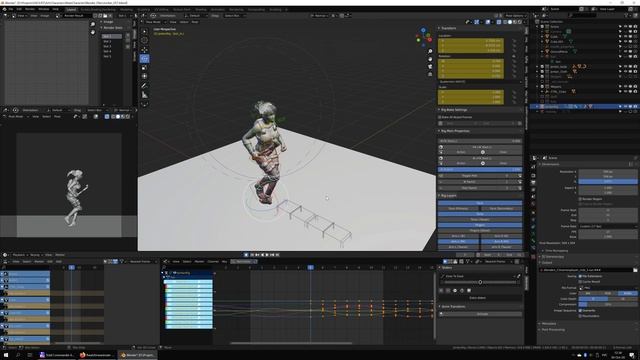Screen dimensions: 640x360
Task: Select the Transform tool in viewport toolbar
Action: [x=144, y=76]
